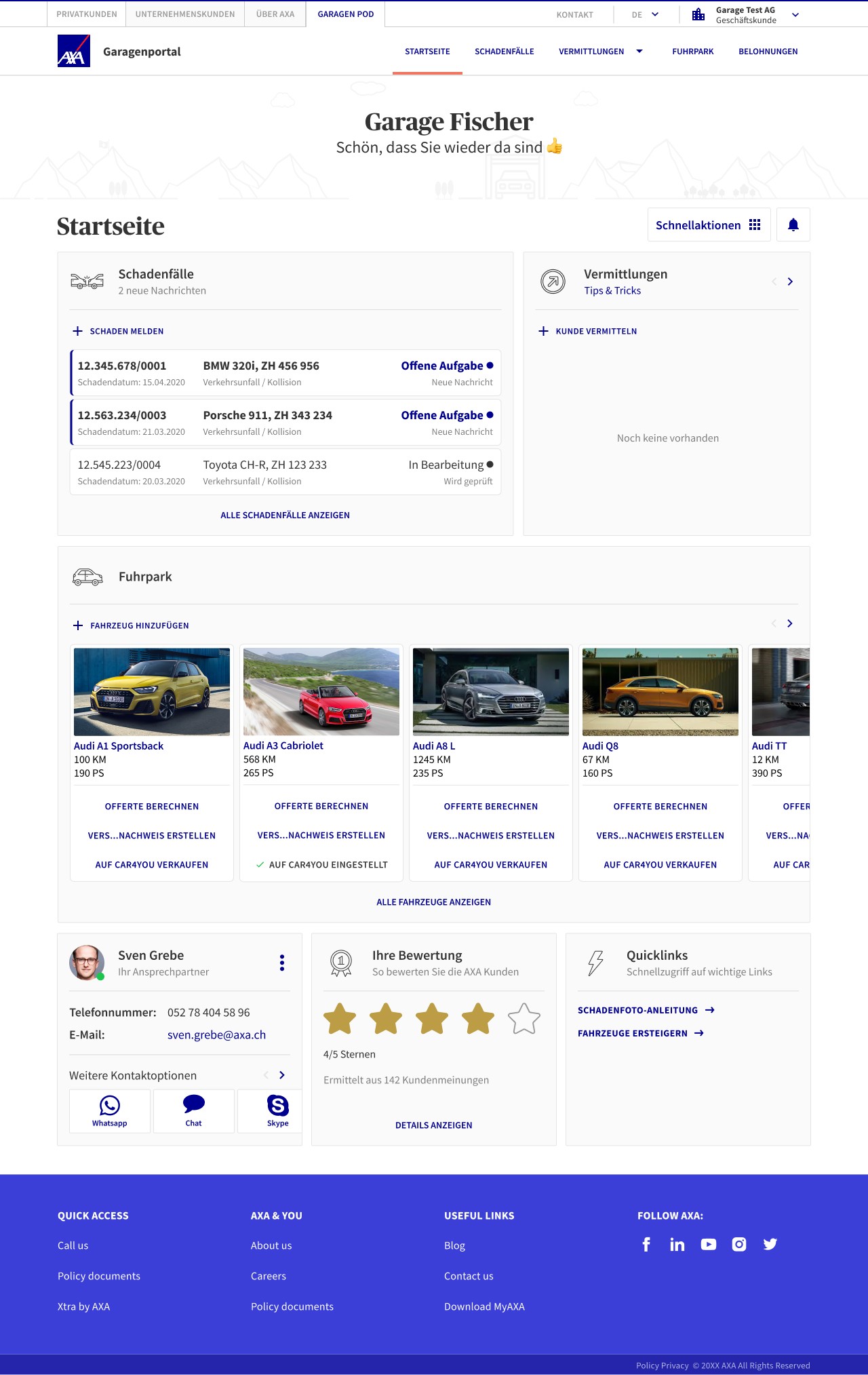Screen dimensions: 868x1375
Task: Open the DE language dropdown
Action: [x=645, y=14]
